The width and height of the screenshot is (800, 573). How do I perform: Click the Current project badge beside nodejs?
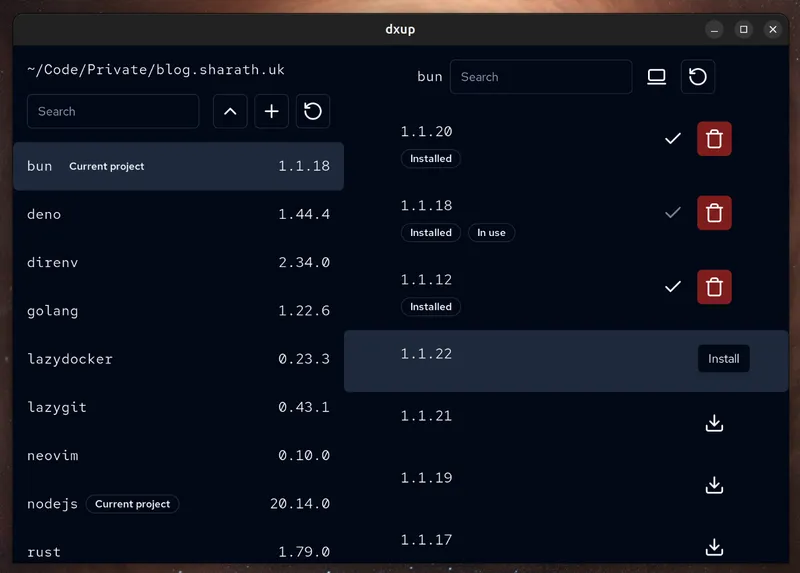coord(132,504)
